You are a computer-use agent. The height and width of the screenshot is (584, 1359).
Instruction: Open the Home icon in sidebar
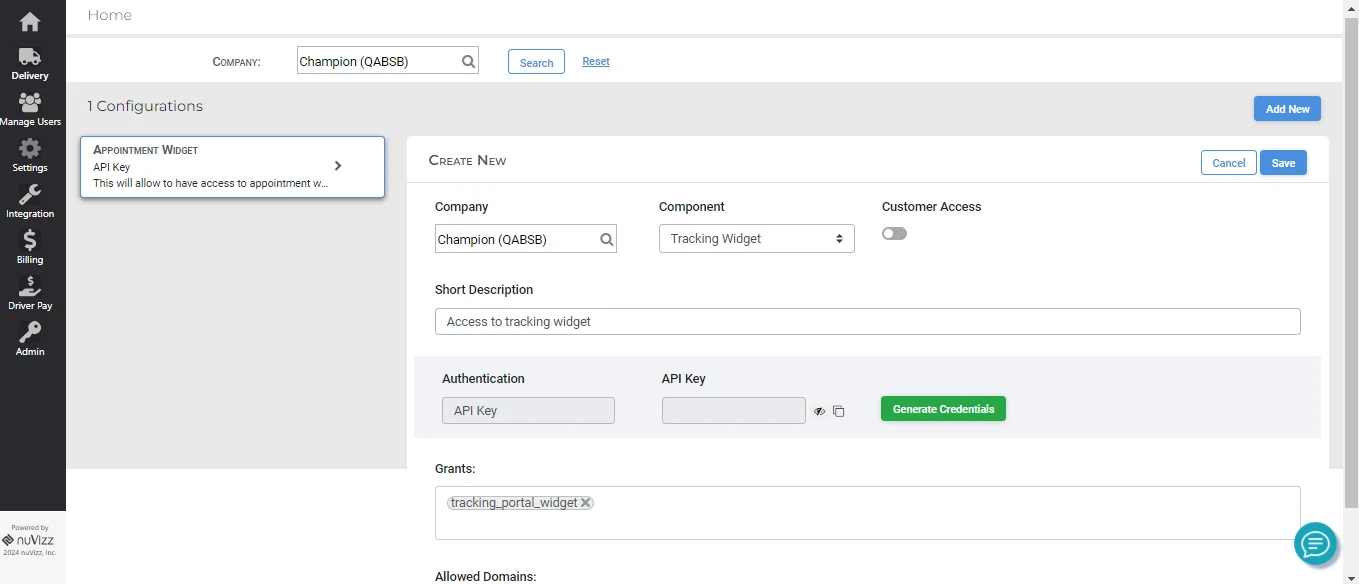(30, 21)
